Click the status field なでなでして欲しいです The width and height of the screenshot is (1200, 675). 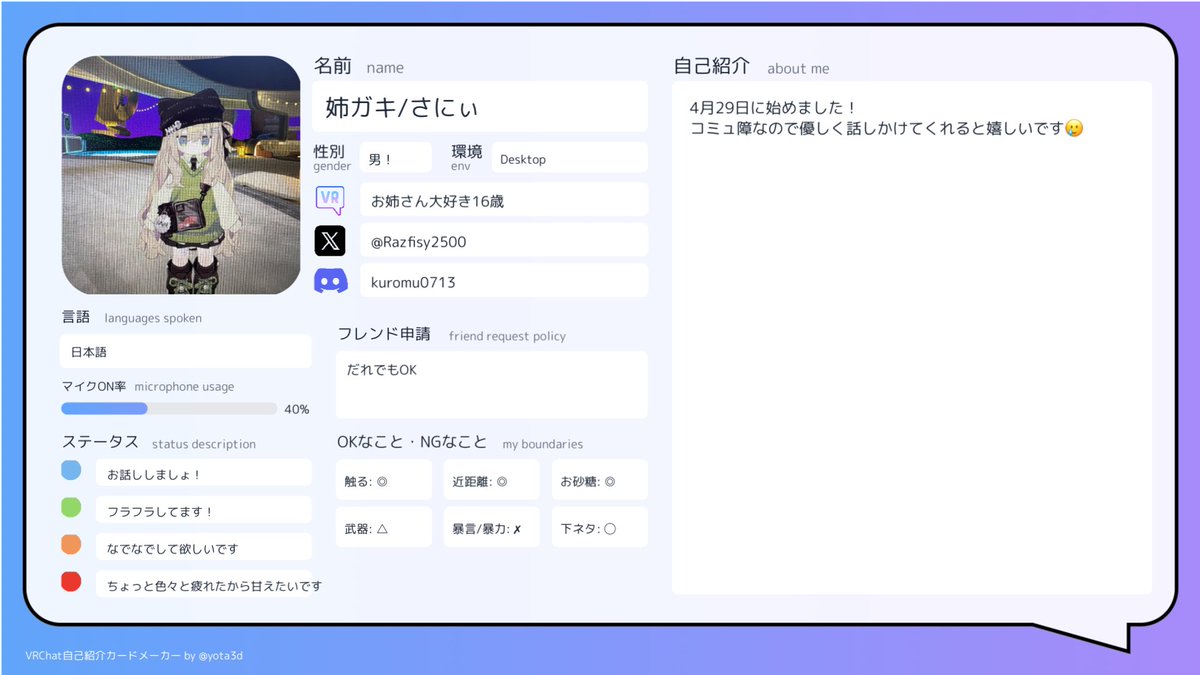pos(204,547)
